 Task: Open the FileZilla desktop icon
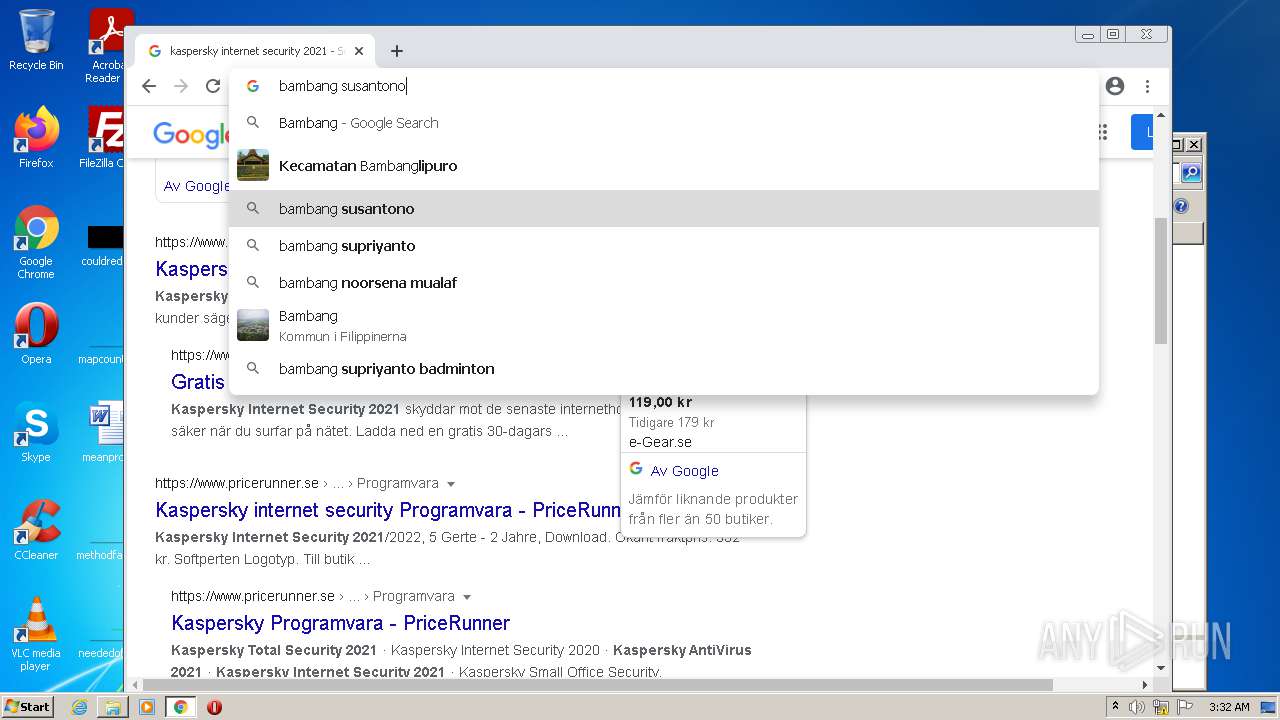click(104, 138)
